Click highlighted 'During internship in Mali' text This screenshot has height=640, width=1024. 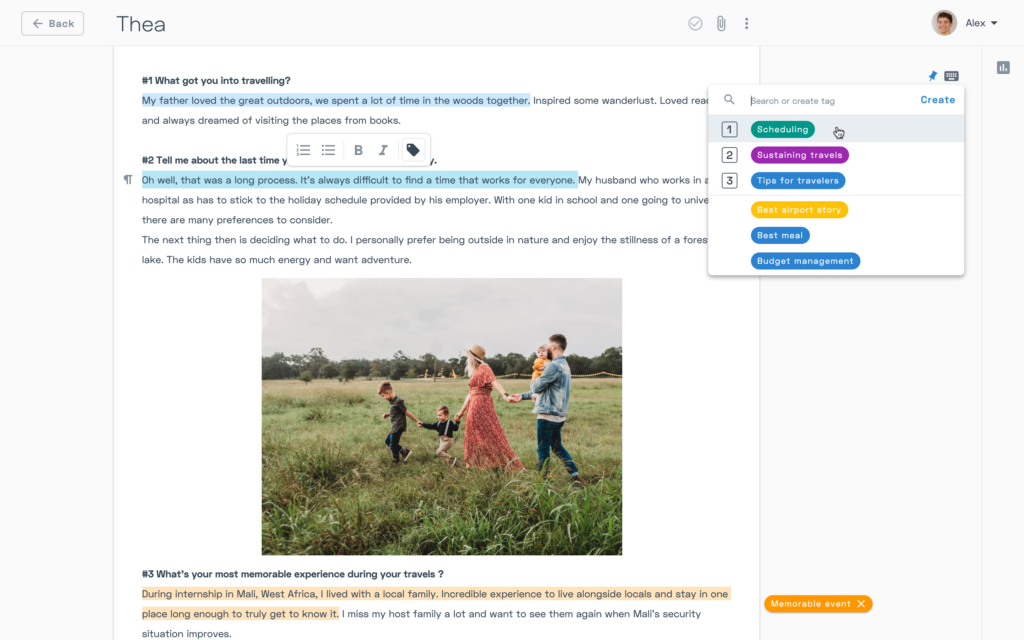point(434,603)
